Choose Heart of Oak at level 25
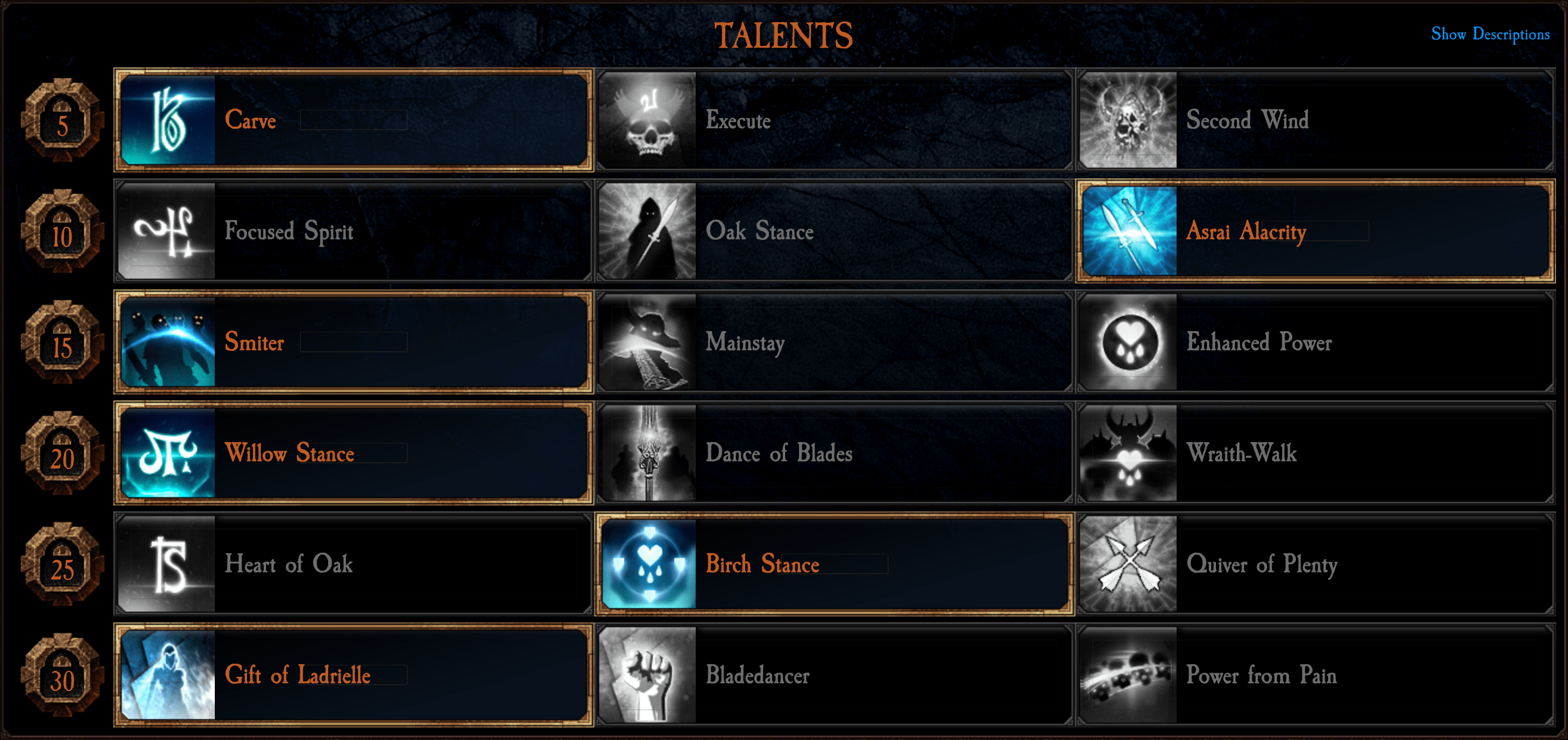Viewport: 1568px width, 740px height. click(x=354, y=564)
